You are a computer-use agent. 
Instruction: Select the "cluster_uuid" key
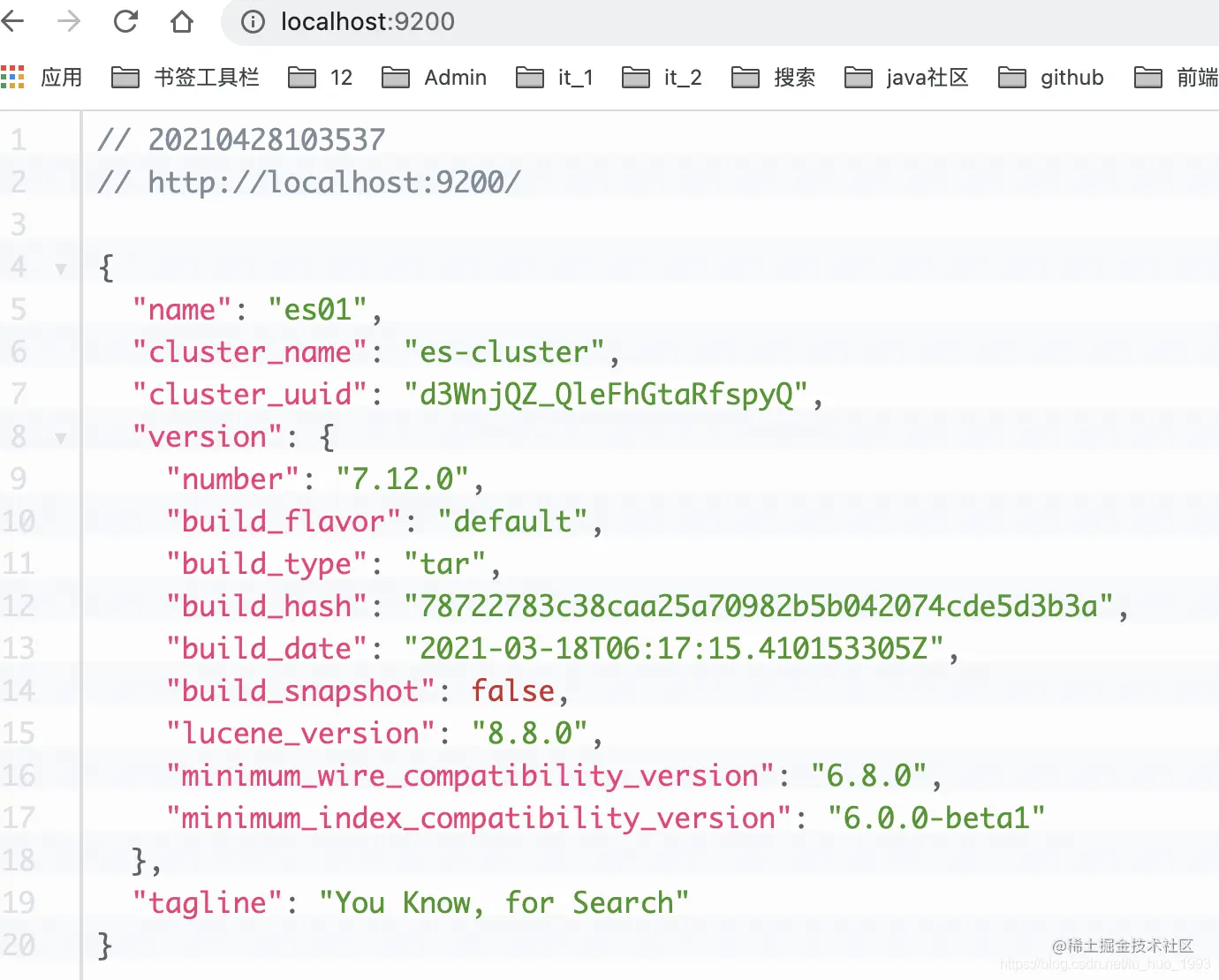(x=250, y=395)
